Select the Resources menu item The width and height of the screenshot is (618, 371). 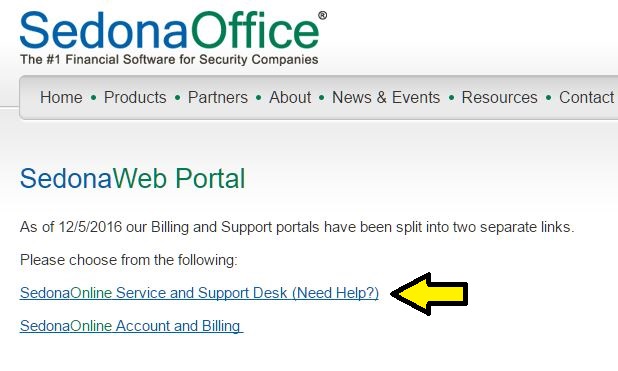[x=499, y=97]
